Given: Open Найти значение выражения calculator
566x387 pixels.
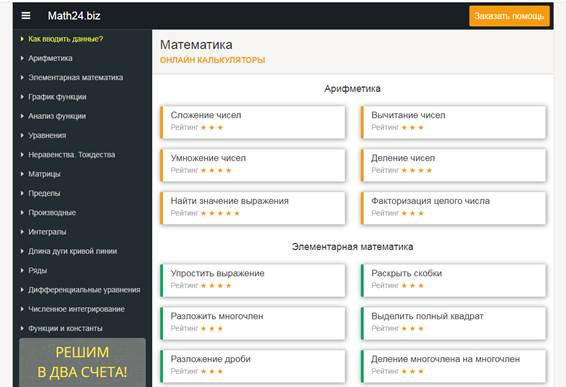Looking at the screenshot, I should click(253, 208).
